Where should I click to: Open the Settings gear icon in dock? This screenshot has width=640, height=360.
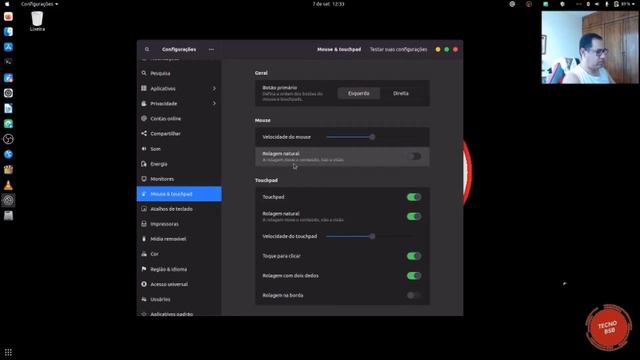8,200
